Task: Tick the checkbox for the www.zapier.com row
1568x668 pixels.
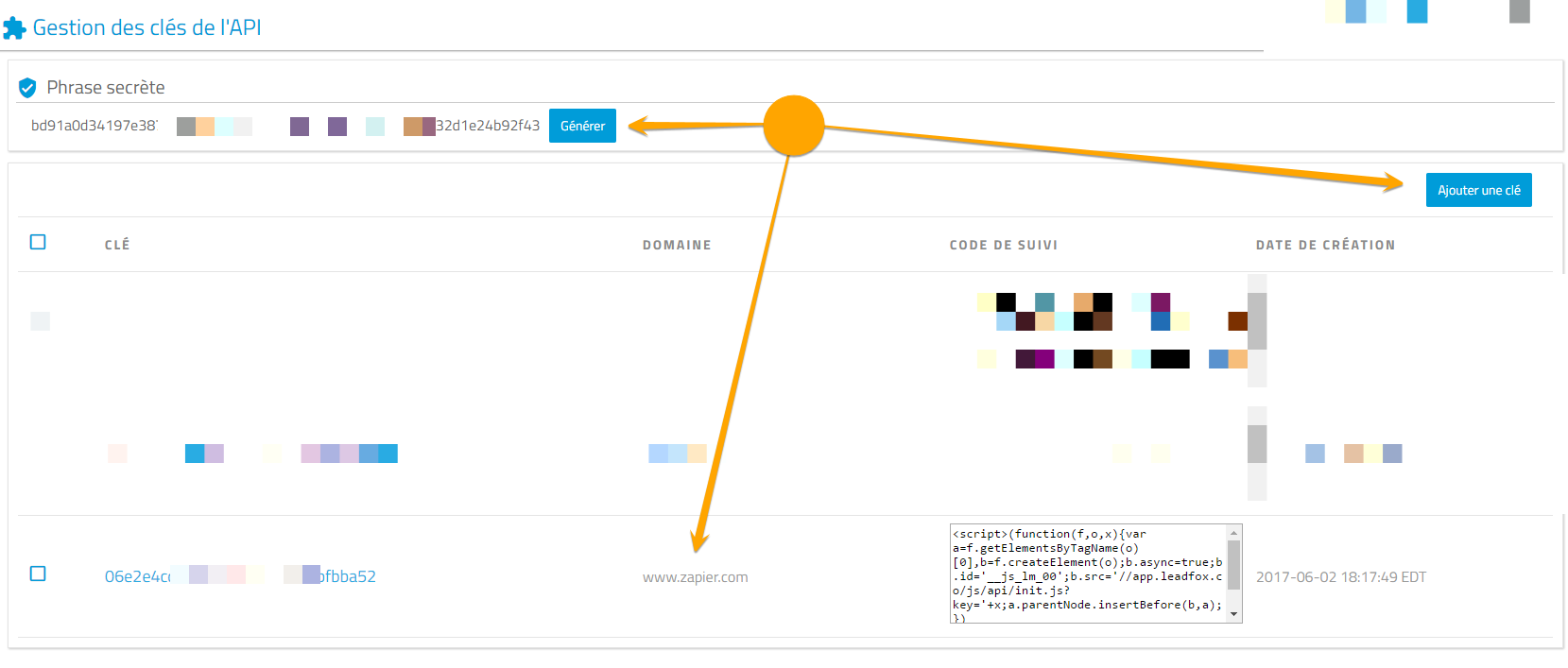Action: click(x=38, y=574)
